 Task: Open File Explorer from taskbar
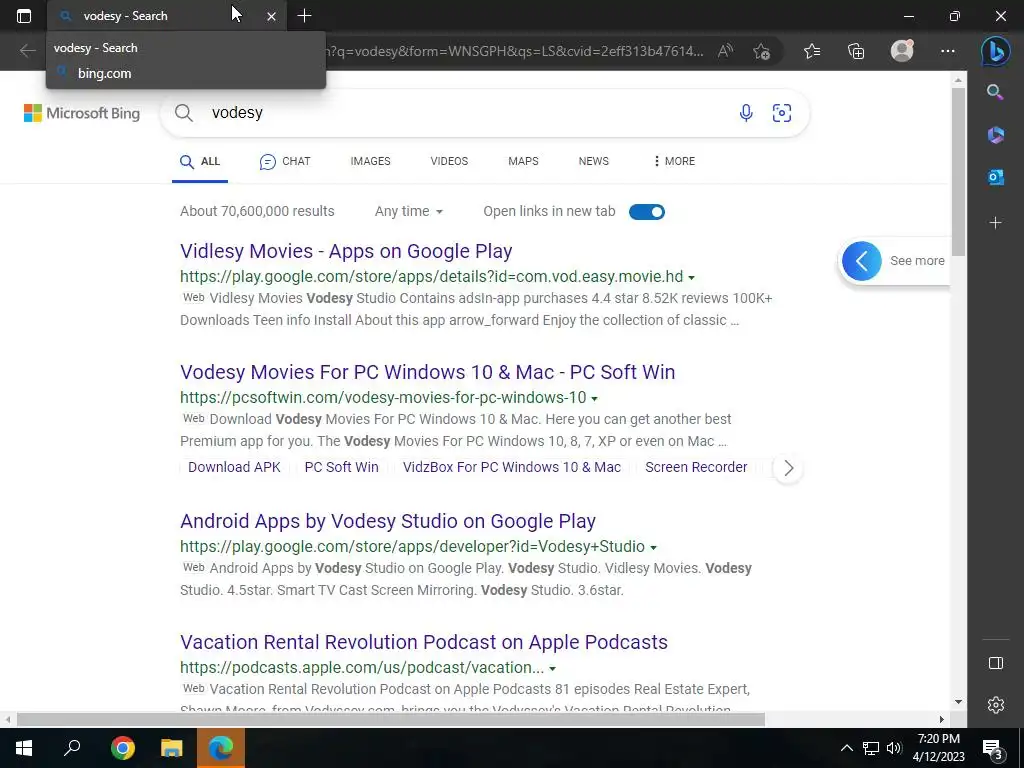172,748
